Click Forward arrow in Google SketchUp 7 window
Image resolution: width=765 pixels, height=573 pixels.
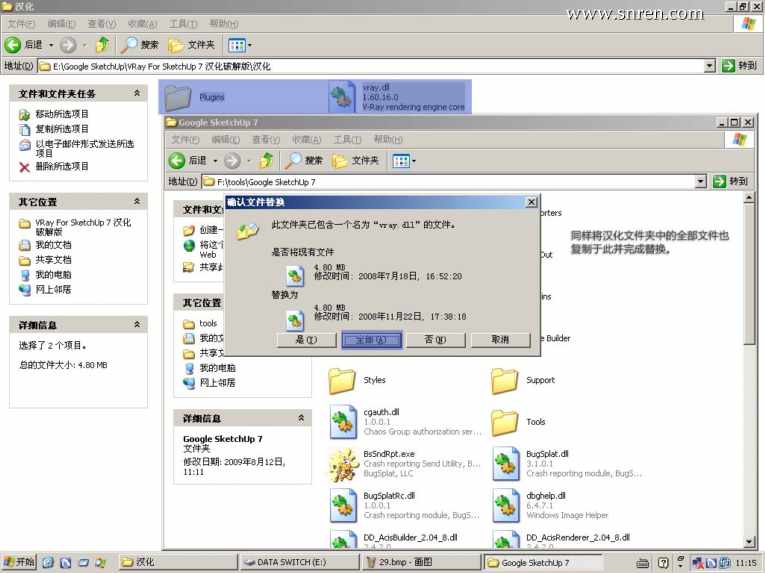pyautogui.click(x=232, y=160)
